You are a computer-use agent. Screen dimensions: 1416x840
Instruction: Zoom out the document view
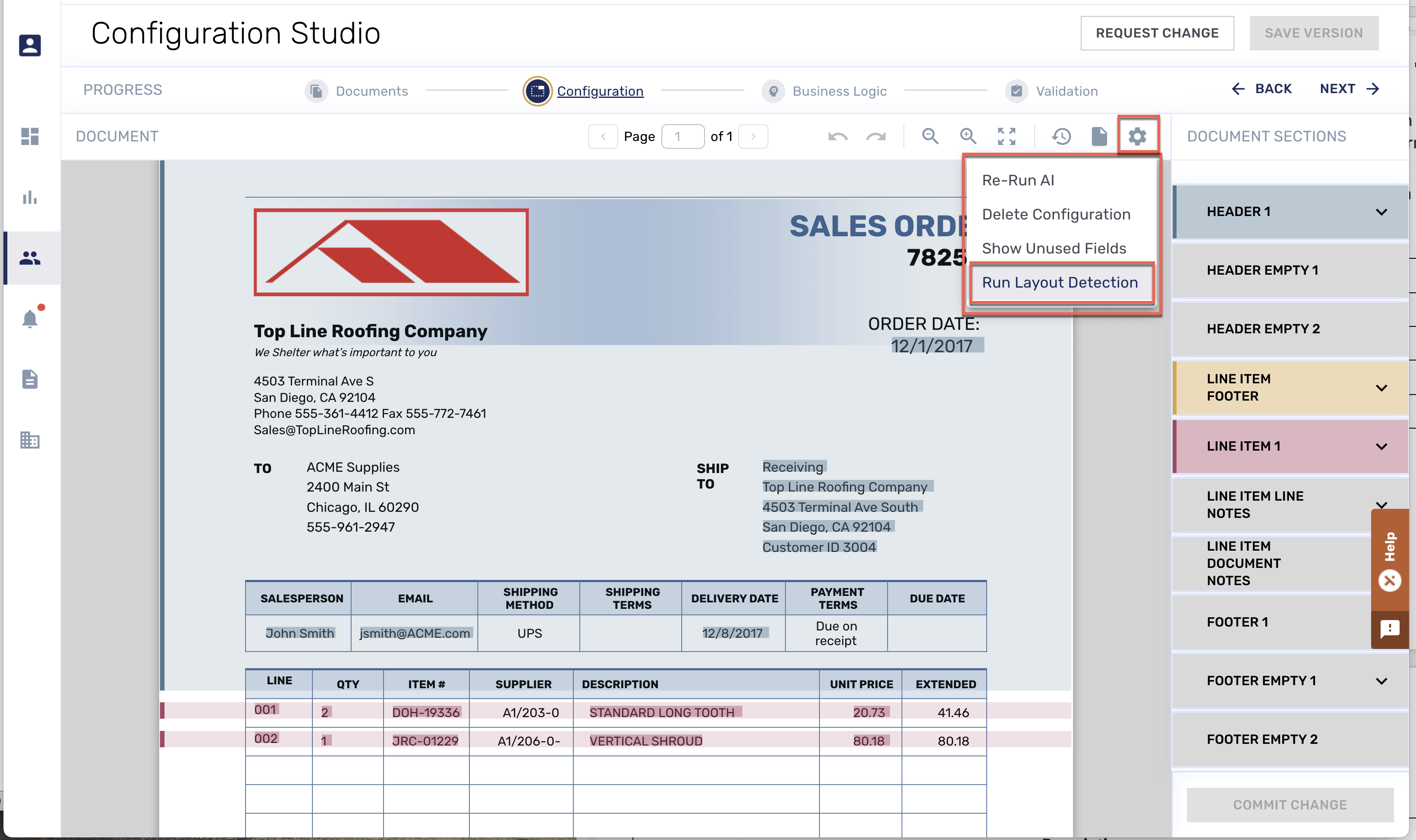pyautogui.click(x=930, y=136)
